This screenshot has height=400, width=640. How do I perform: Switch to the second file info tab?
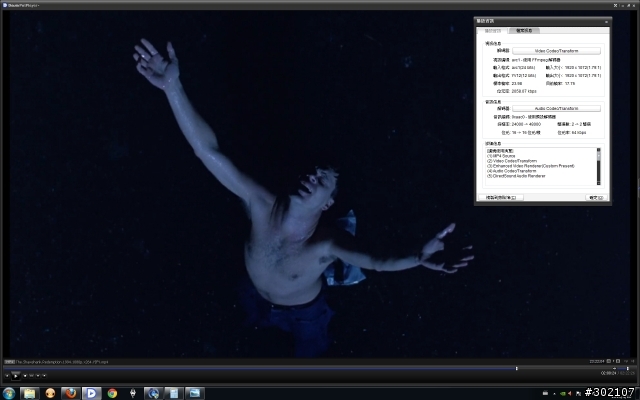point(524,31)
